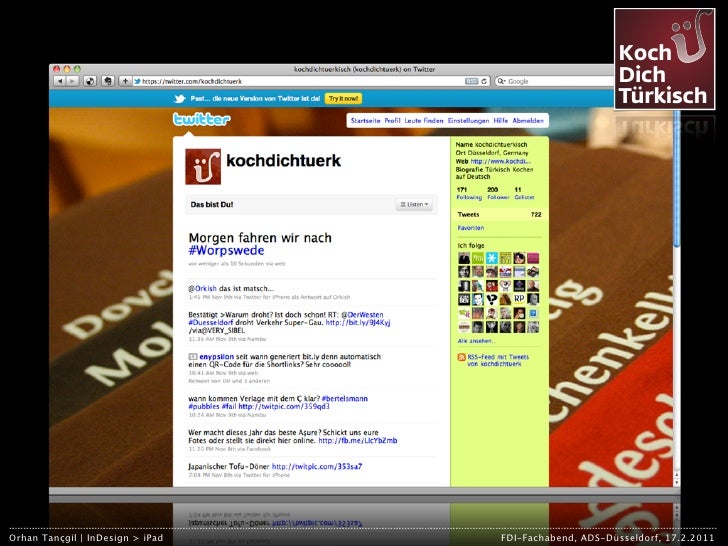Click the 171 Following count
The image size is (728, 546).
coord(469,193)
